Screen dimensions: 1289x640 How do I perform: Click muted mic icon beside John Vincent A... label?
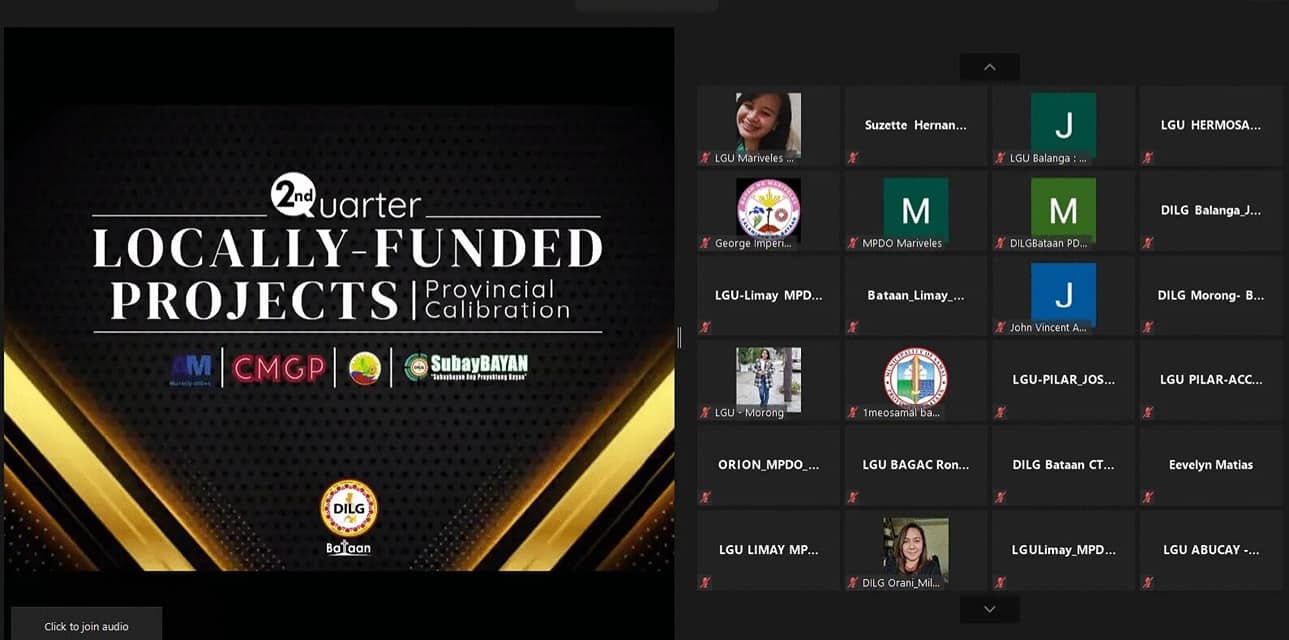[1000, 327]
